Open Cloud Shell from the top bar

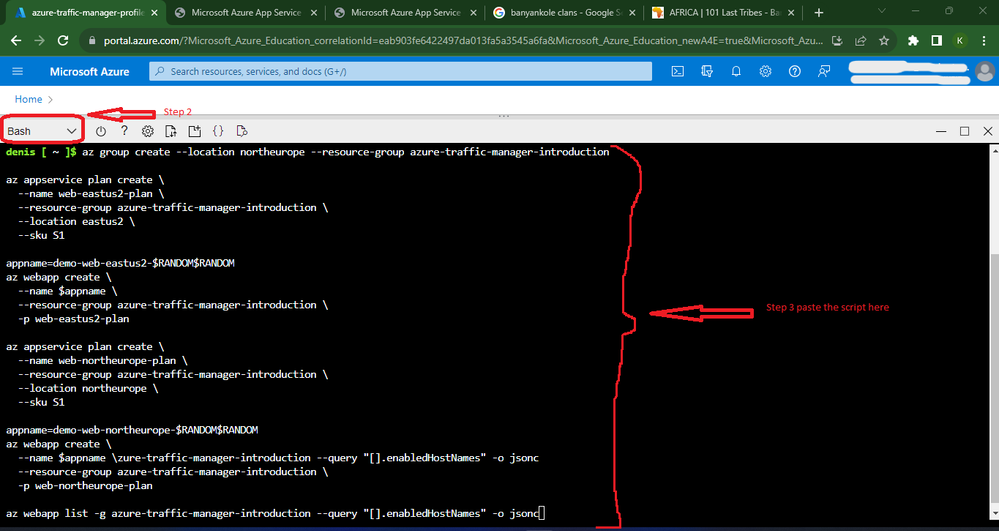point(678,71)
